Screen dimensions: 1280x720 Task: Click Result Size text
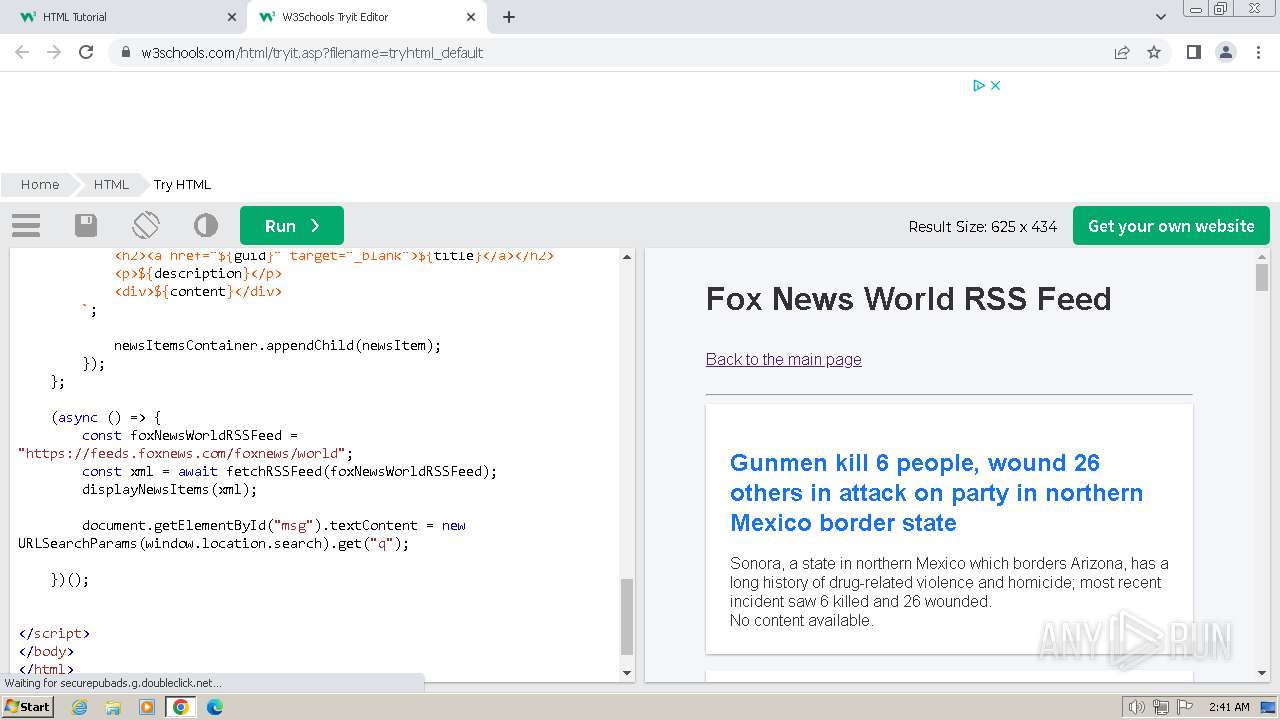tap(982, 226)
